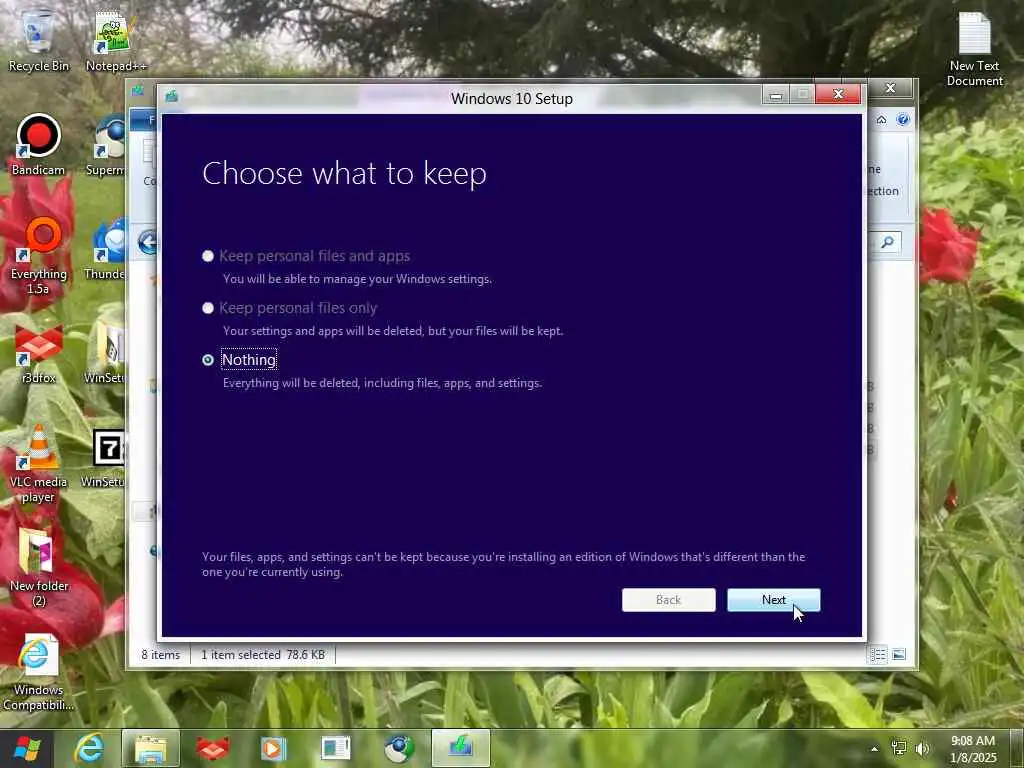Open File Explorer from the taskbar
Viewport: 1024px width, 768px height.
(x=150, y=748)
